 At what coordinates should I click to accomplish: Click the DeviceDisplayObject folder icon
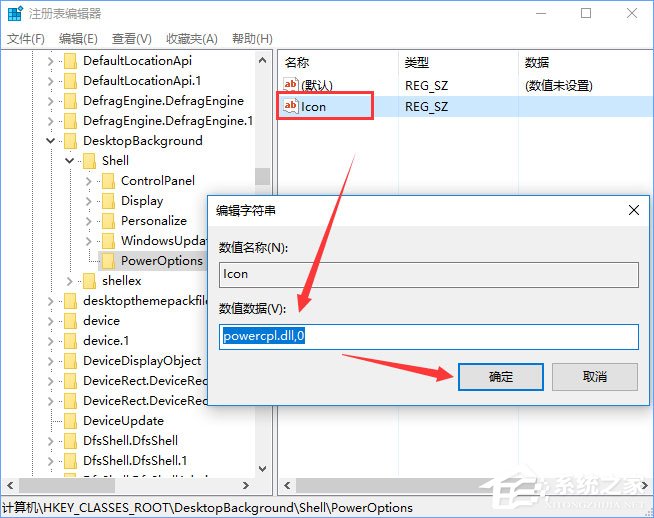point(70,361)
